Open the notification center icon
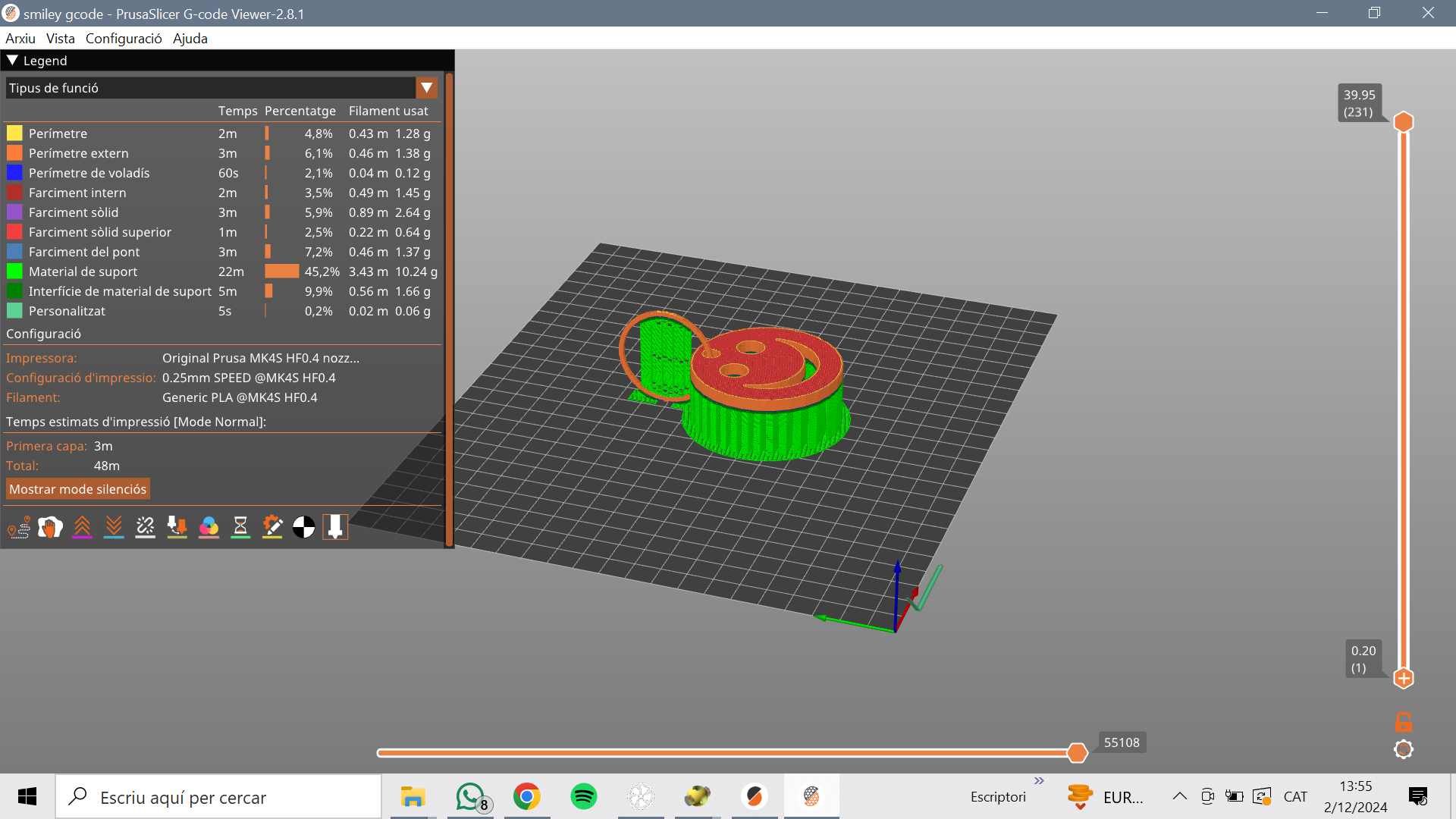Image resolution: width=1456 pixels, height=819 pixels. coord(1418,797)
